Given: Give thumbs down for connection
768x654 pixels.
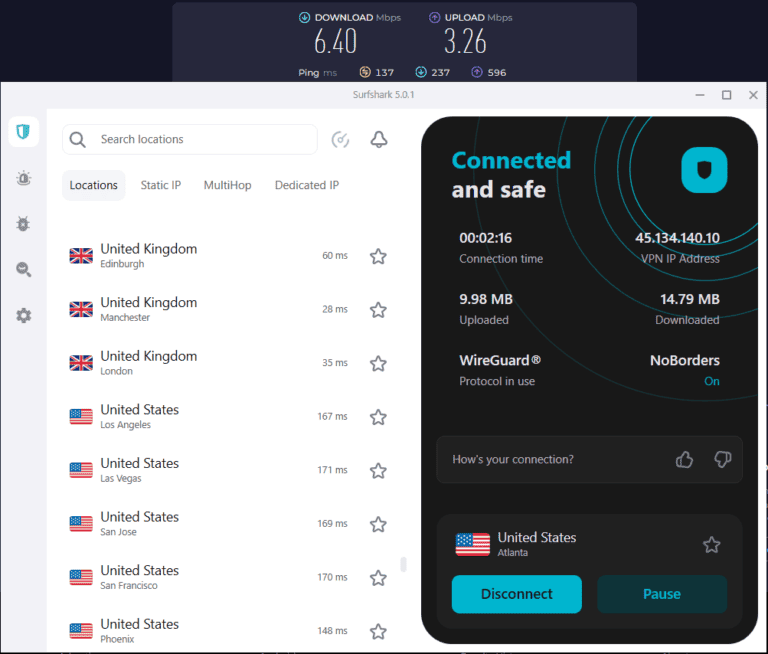Looking at the screenshot, I should point(722,460).
